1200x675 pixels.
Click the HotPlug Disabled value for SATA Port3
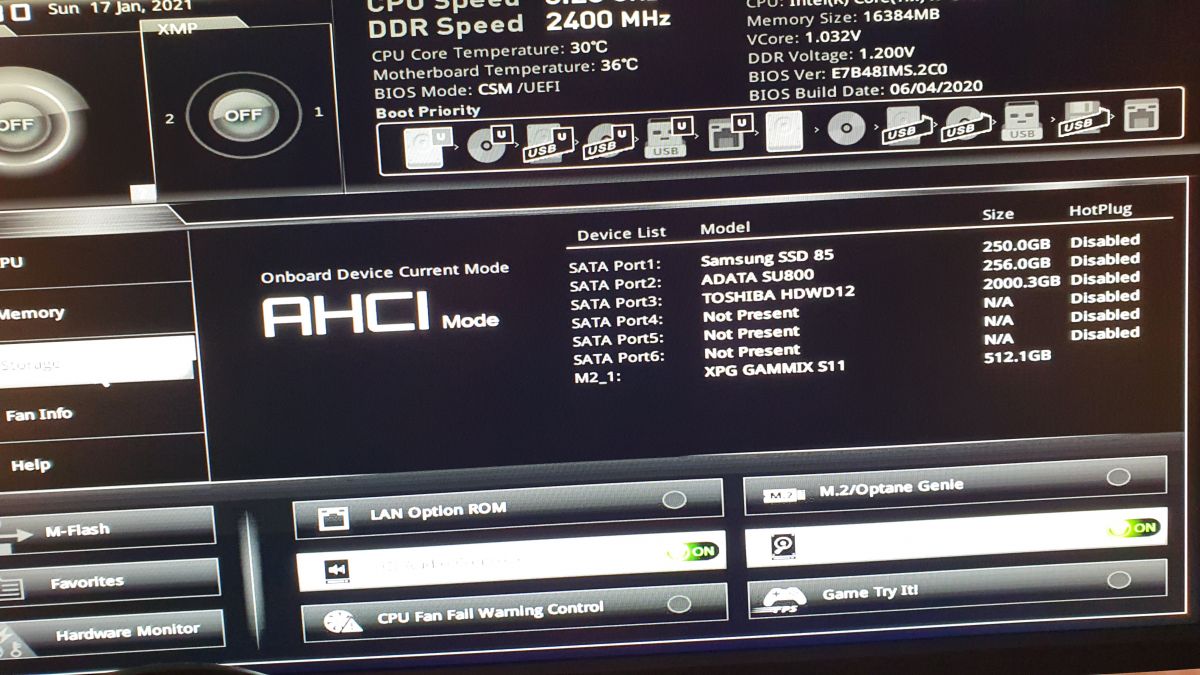pyautogui.click(x=1105, y=278)
